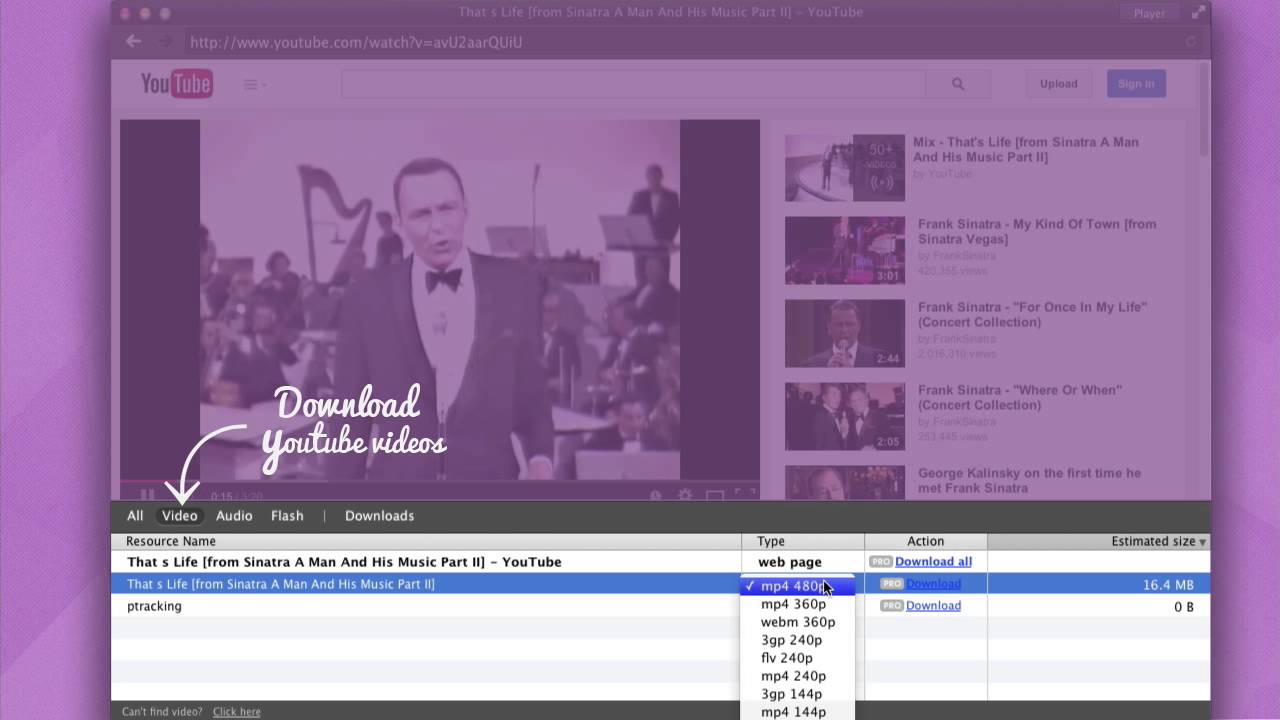Open the Where Or When video thumbnail
1280x720 pixels.
[x=845, y=417]
